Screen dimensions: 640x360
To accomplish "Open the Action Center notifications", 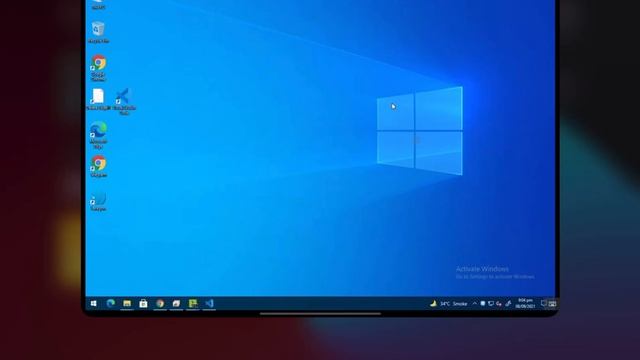I will point(544,303).
